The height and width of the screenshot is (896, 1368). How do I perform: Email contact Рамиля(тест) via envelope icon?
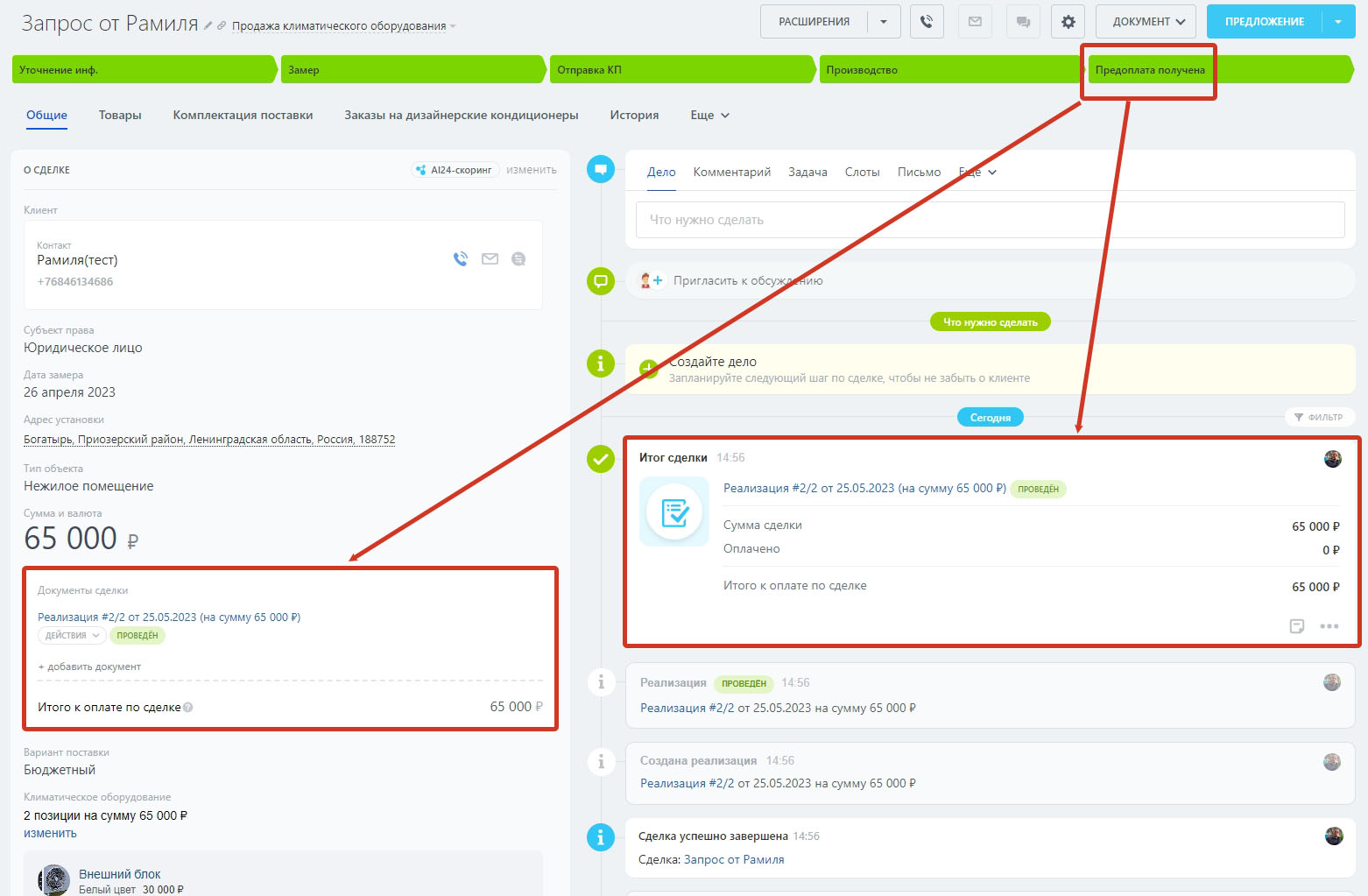(490, 258)
